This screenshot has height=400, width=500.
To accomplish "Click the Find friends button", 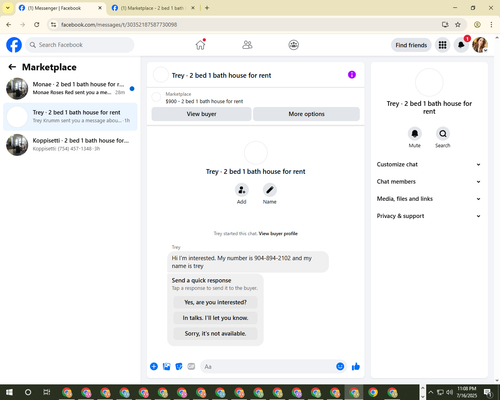I will pyautogui.click(x=411, y=45).
